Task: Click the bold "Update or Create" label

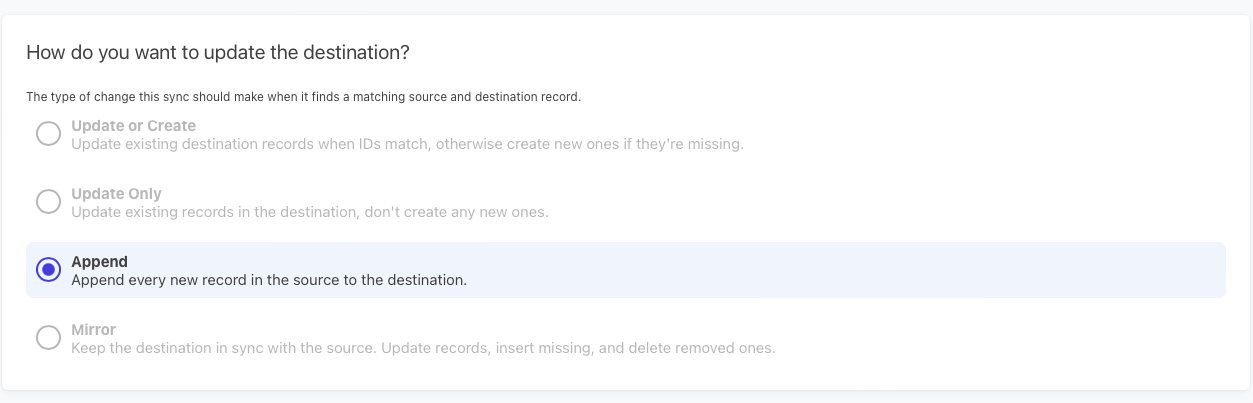Action: pos(133,126)
